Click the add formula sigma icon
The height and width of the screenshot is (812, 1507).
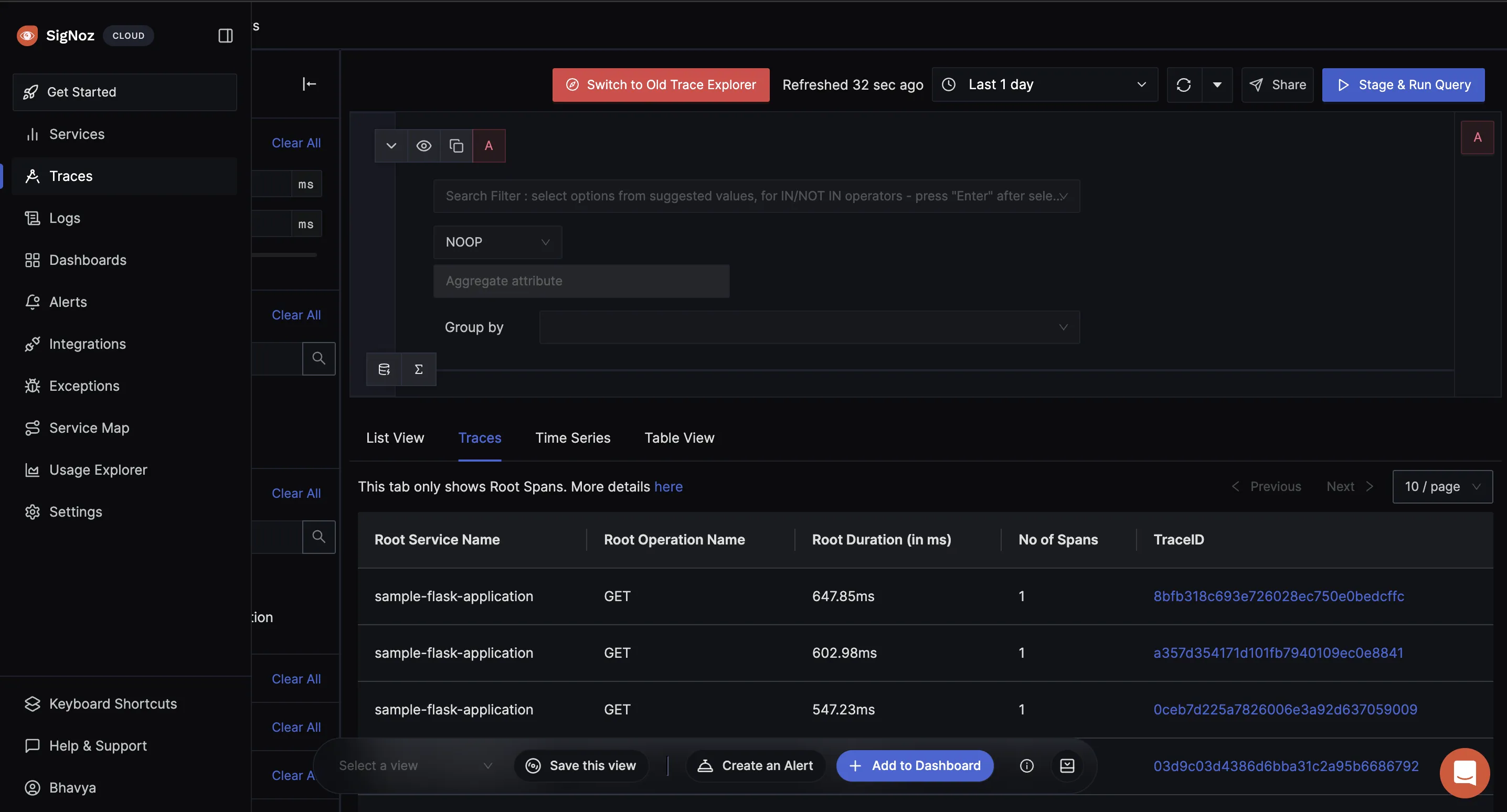pos(418,369)
